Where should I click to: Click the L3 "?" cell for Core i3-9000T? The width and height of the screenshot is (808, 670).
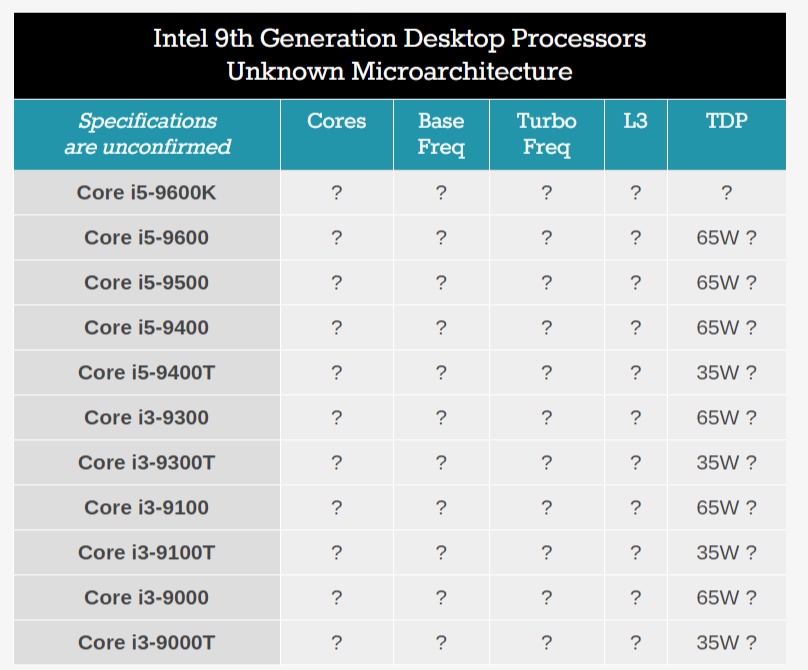[636, 643]
